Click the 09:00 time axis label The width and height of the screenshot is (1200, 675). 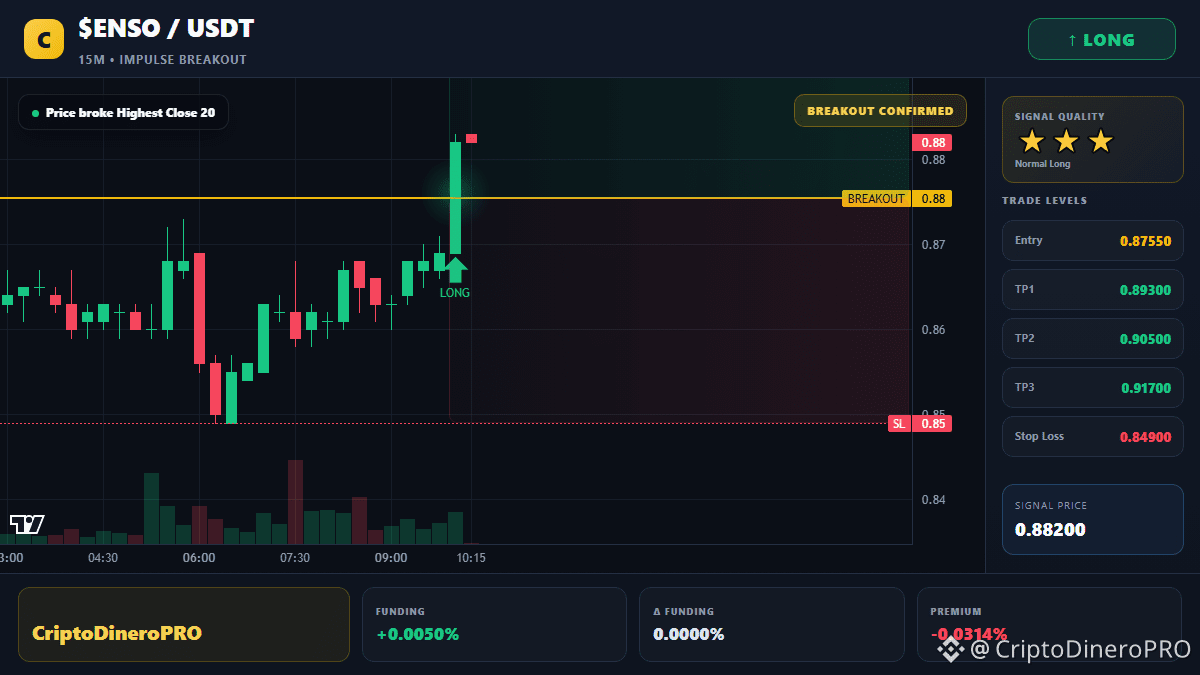[391, 558]
